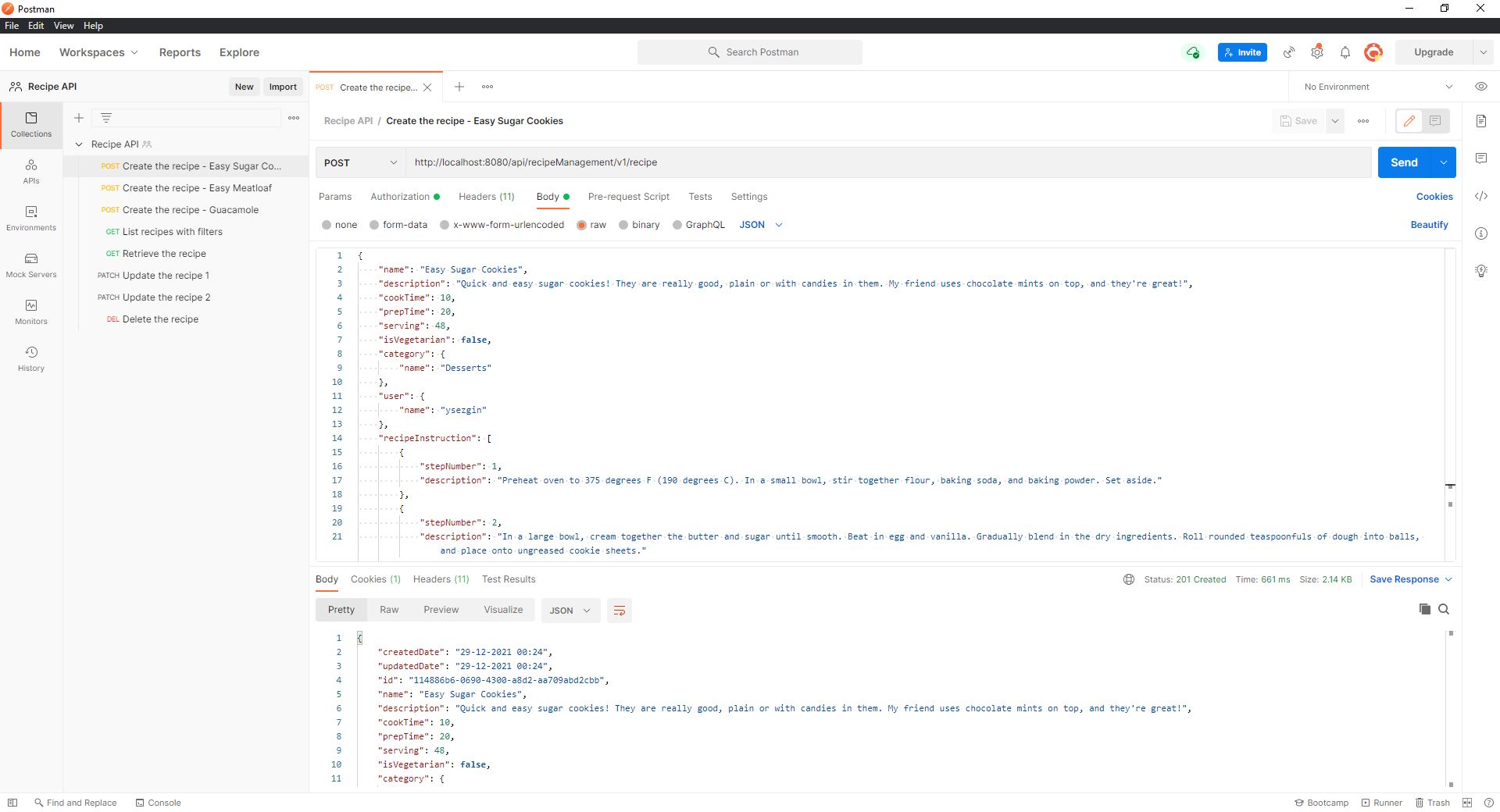This screenshot has height=812, width=1500.
Task: Open a new request tab
Action: tap(459, 87)
